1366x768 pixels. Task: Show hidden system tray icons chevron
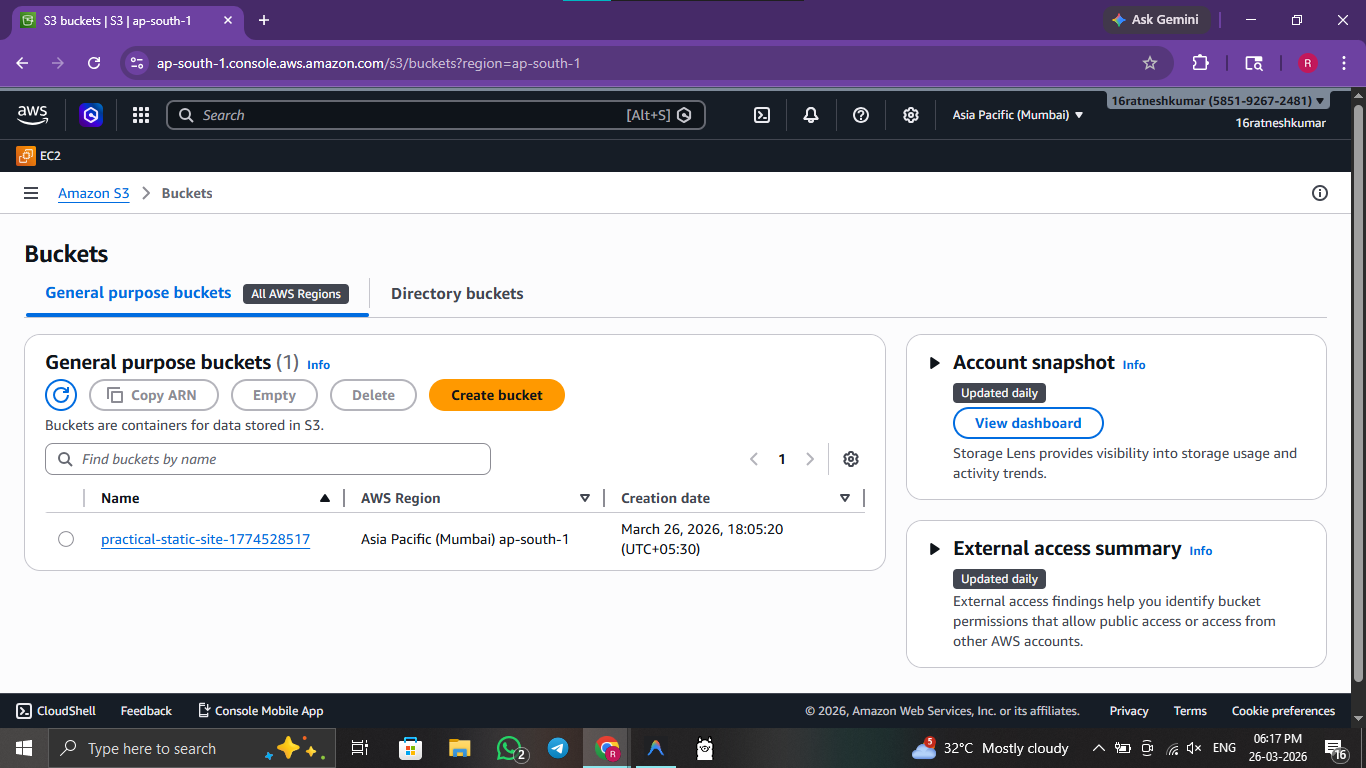click(x=1099, y=748)
